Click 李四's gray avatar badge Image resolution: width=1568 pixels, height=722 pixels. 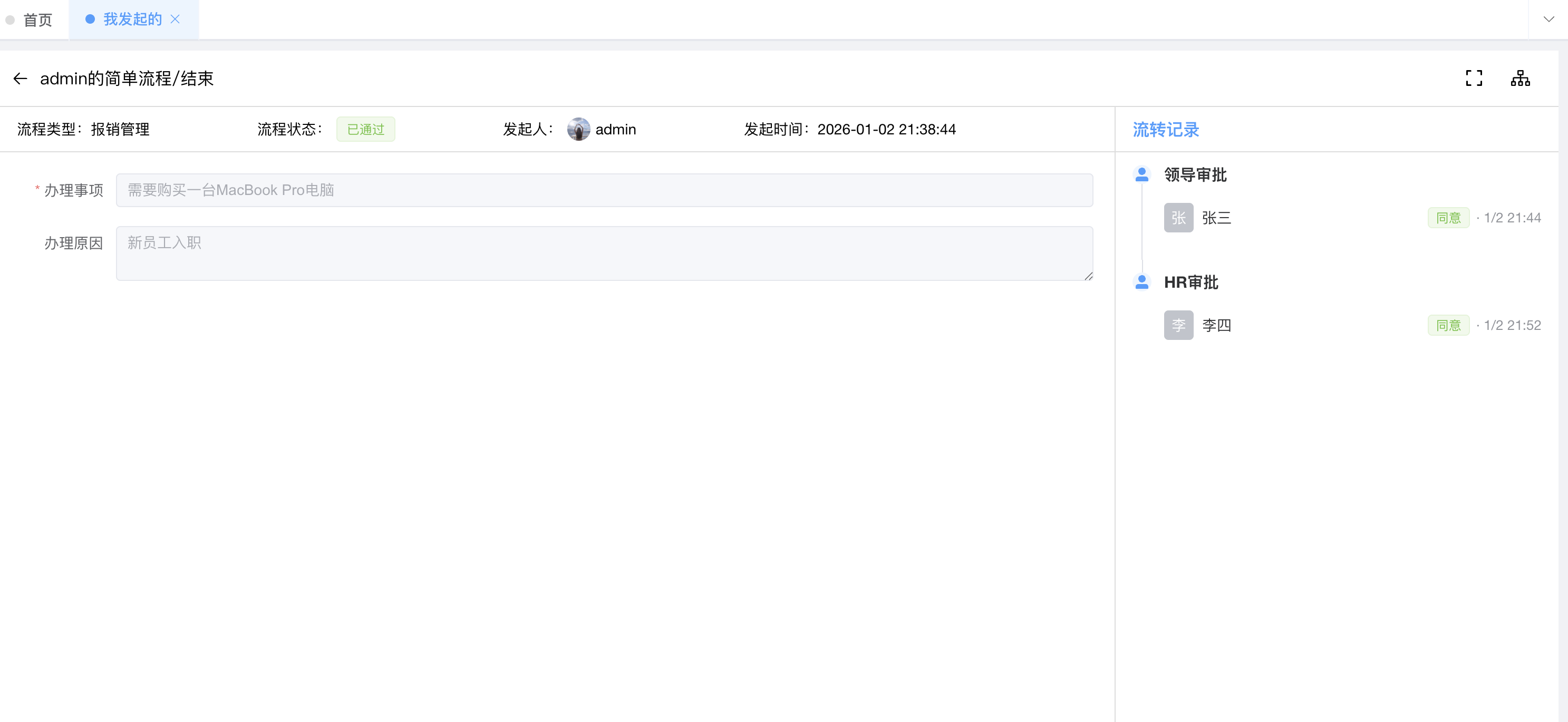(1178, 325)
